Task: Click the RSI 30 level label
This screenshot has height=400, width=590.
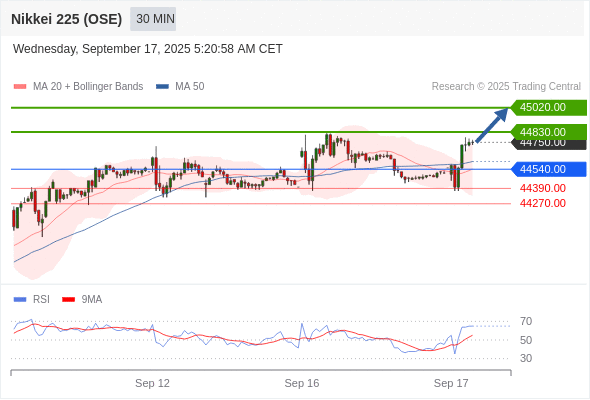Action: pyautogui.click(x=526, y=358)
